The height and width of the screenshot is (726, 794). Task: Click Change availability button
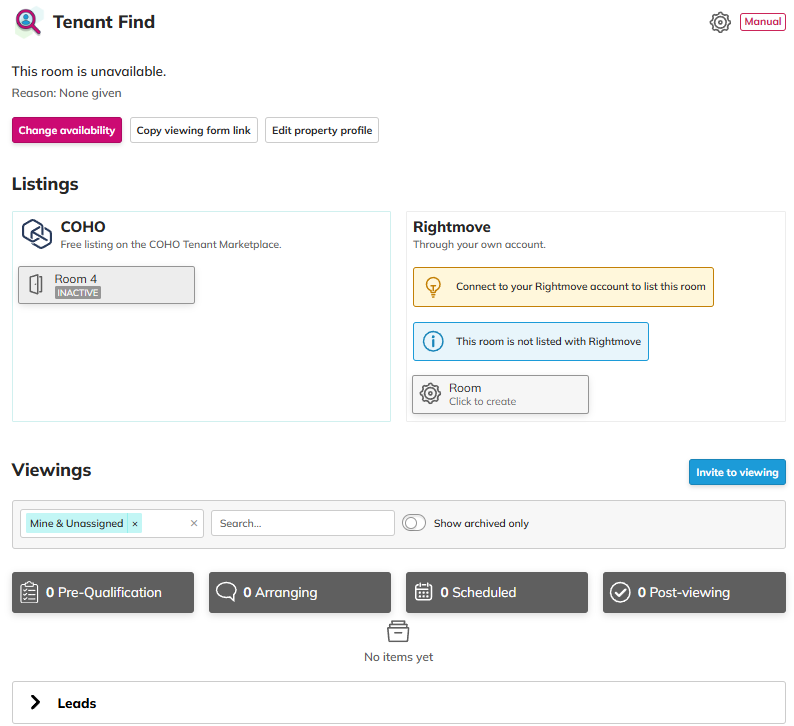(x=67, y=130)
